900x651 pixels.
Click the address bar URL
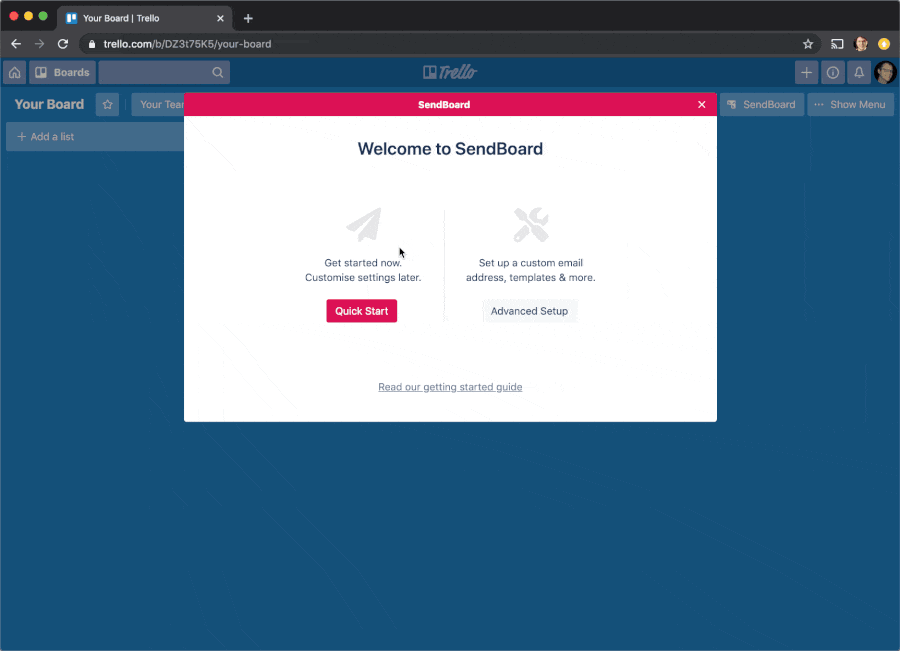tap(187, 44)
